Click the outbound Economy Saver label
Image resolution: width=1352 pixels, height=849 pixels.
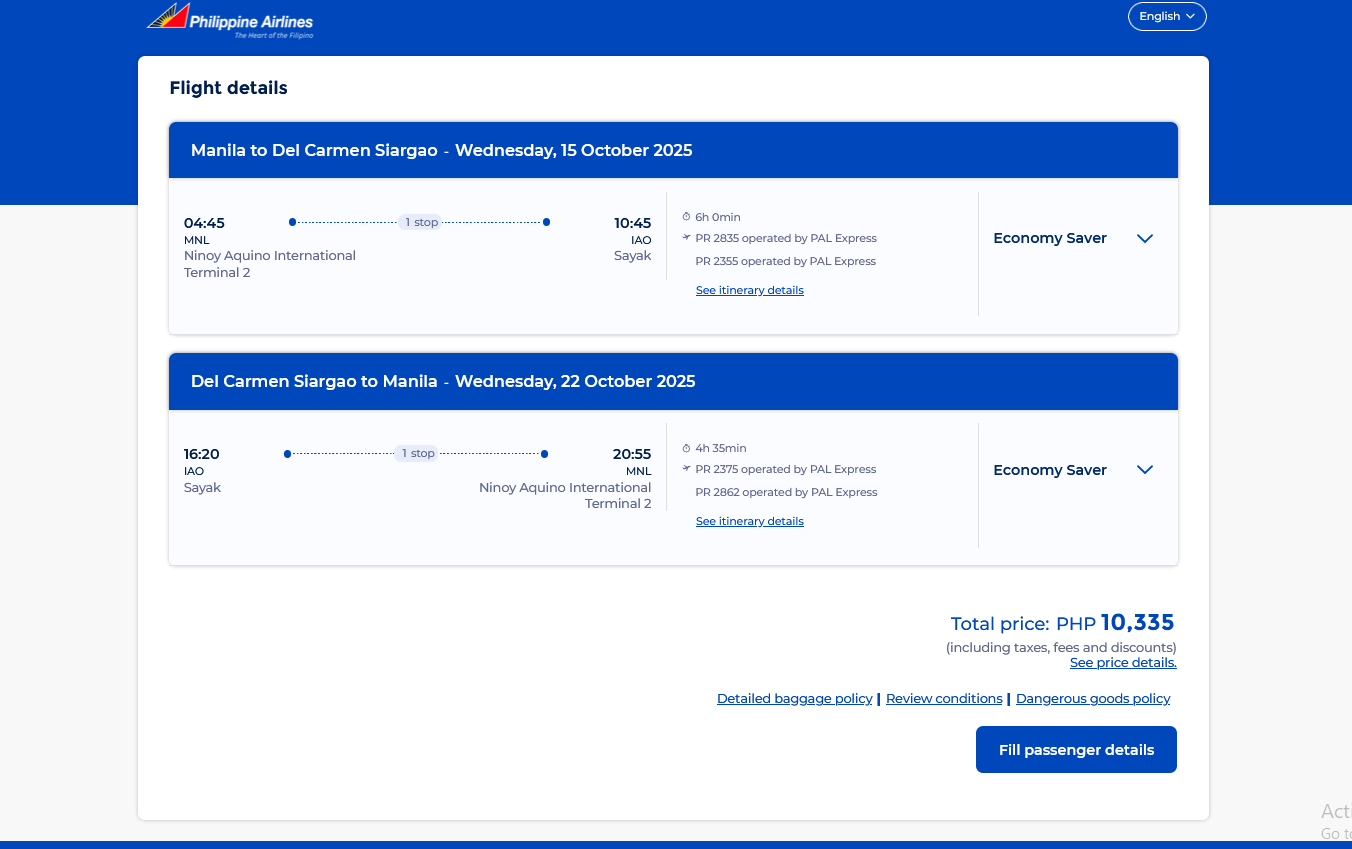1050,238
